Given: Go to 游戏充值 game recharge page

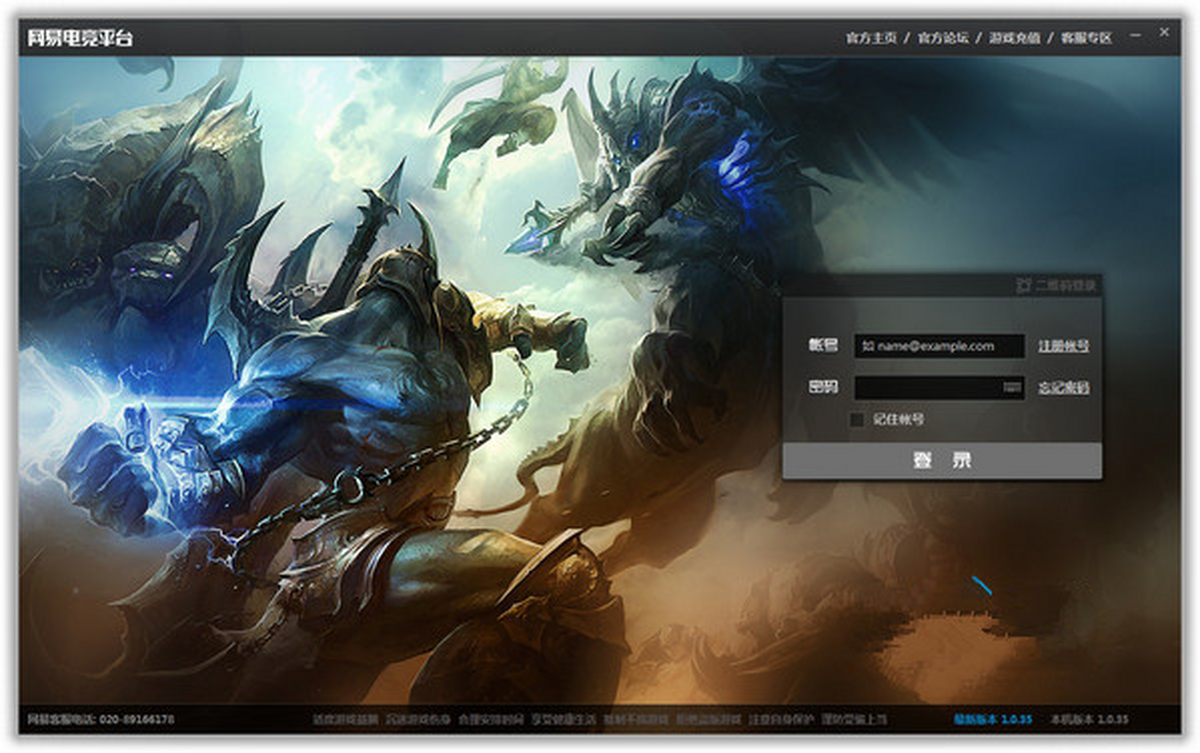Looking at the screenshot, I should tap(1015, 38).
